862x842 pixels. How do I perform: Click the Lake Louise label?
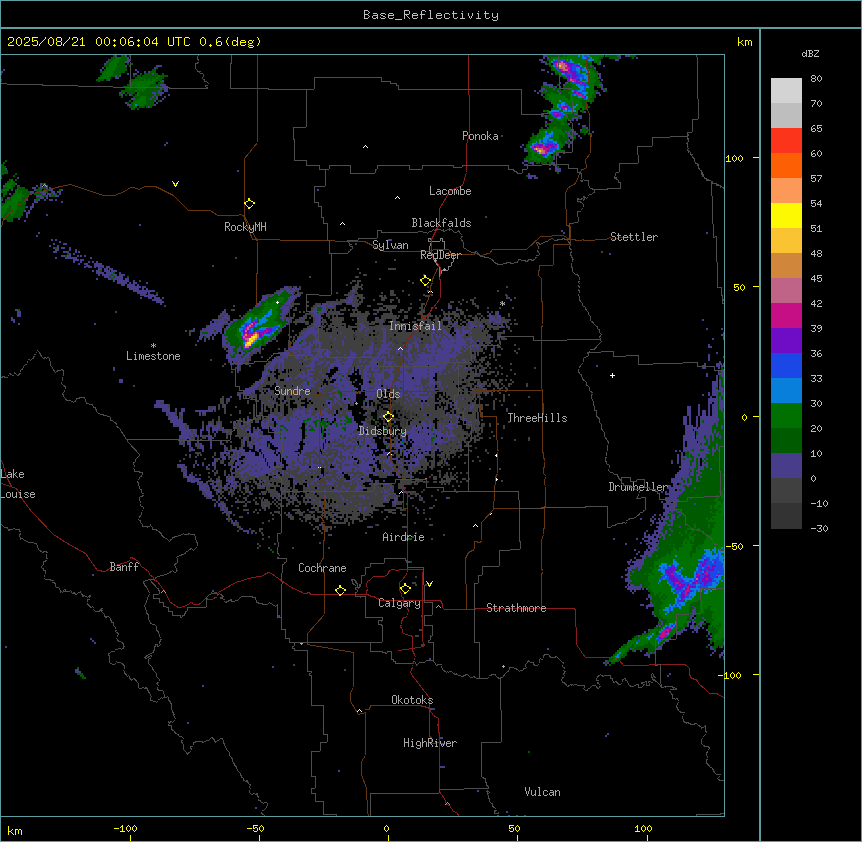[x=18, y=484]
